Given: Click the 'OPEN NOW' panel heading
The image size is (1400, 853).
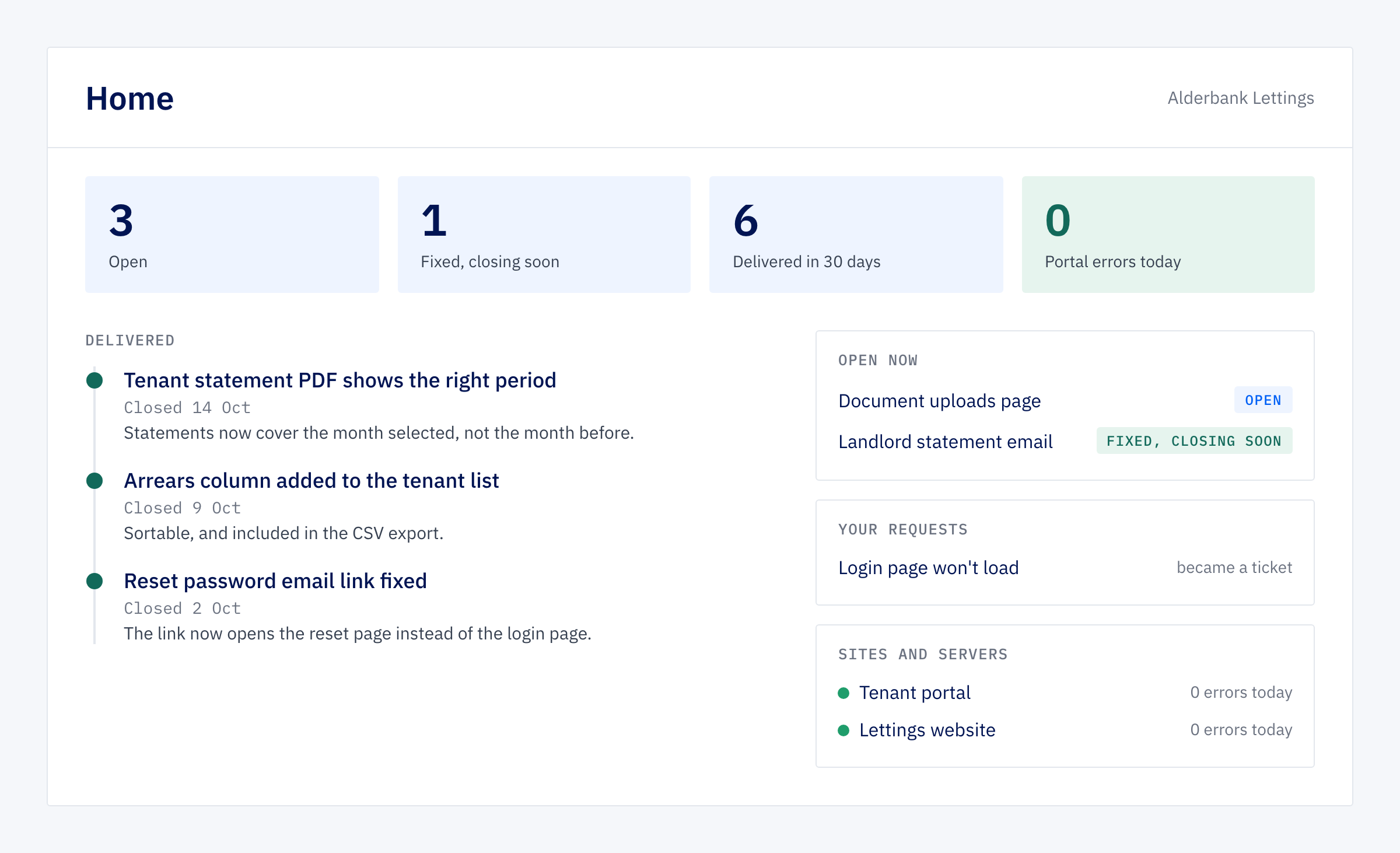Looking at the screenshot, I should (878, 361).
